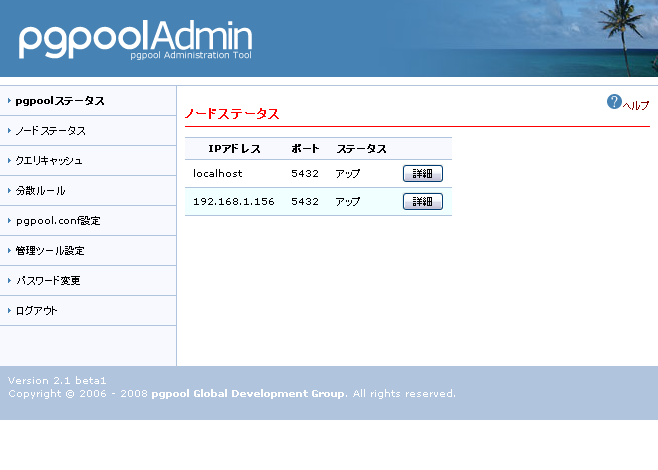Screen dimensions: 658x470
Task: Click the pgpool Global Development Group footer link
Action: click(248, 393)
